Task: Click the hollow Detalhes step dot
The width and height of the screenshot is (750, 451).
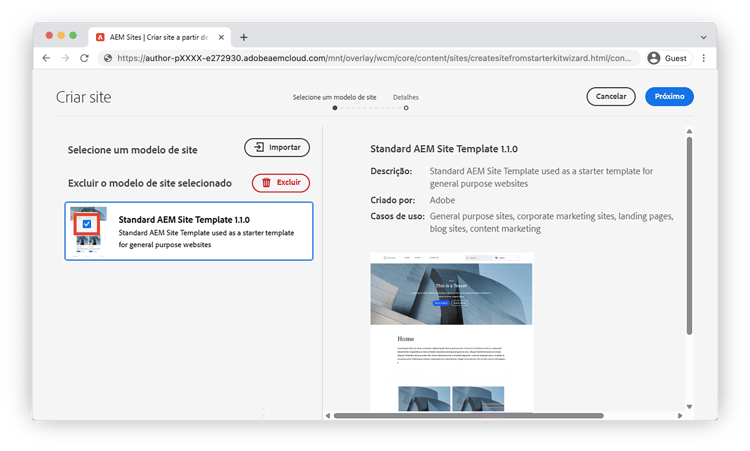Action: [406, 108]
